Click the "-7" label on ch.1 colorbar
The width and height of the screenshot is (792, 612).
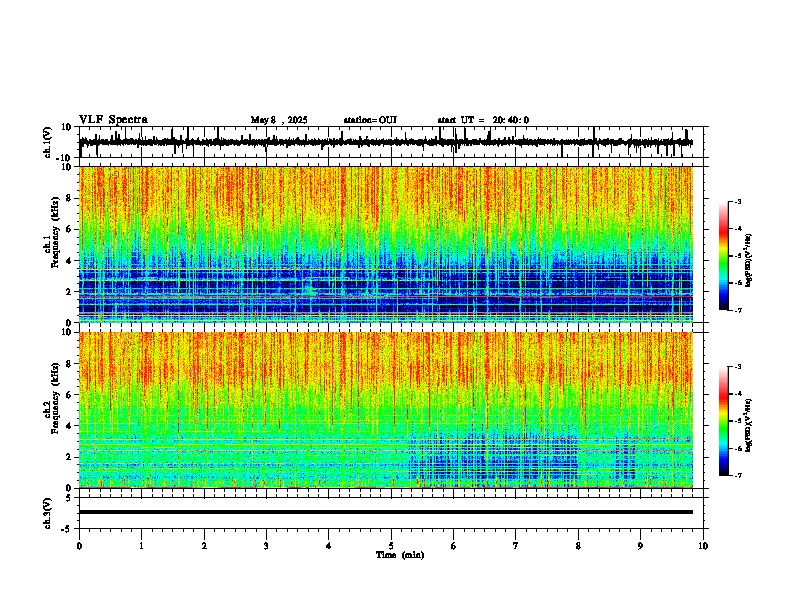738,310
